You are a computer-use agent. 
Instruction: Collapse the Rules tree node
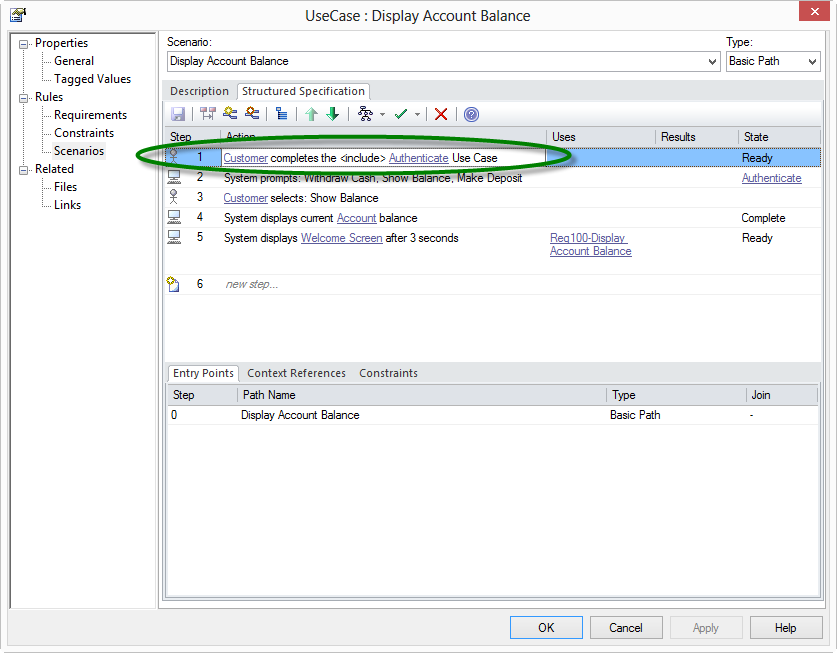coord(24,97)
